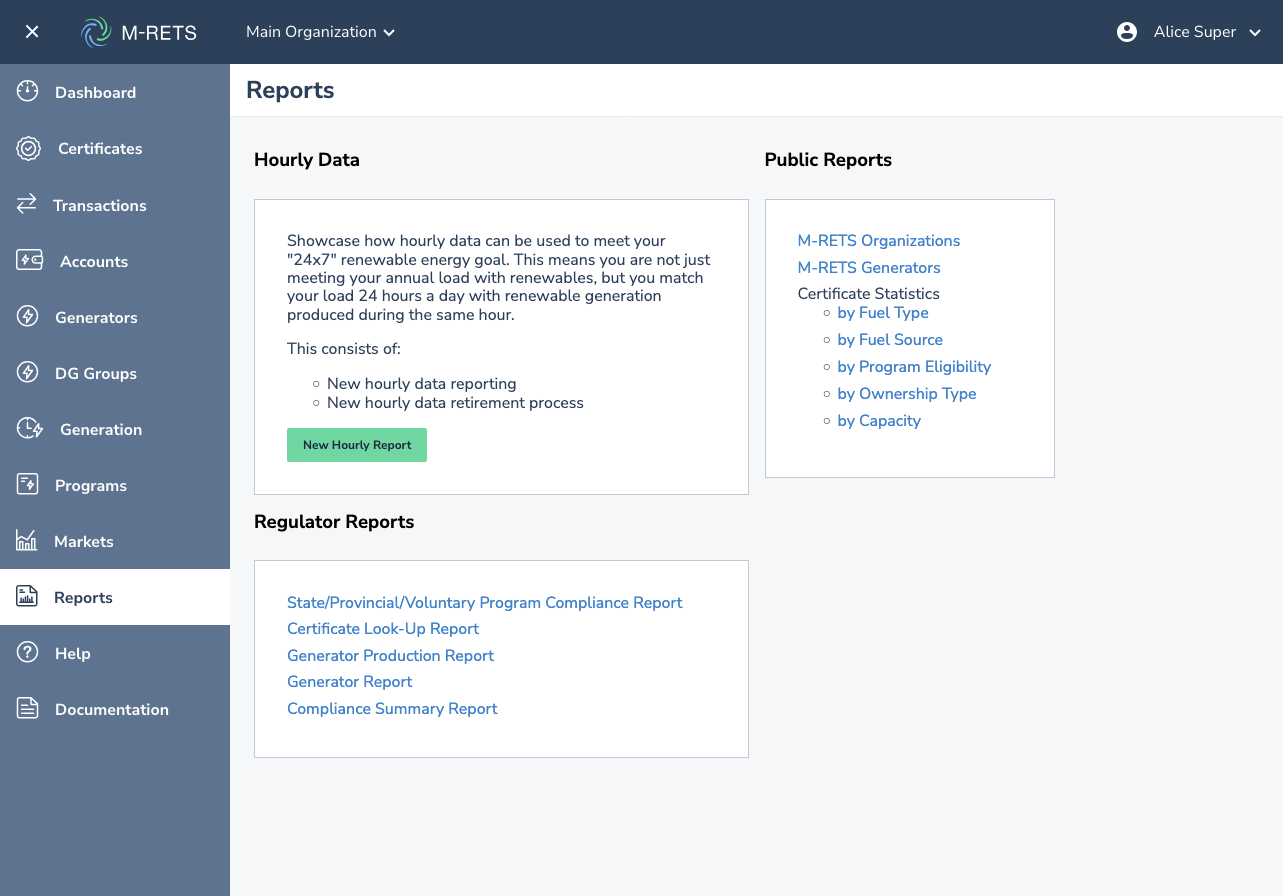Open the Programs sidebar item

[x=115, y=484]
